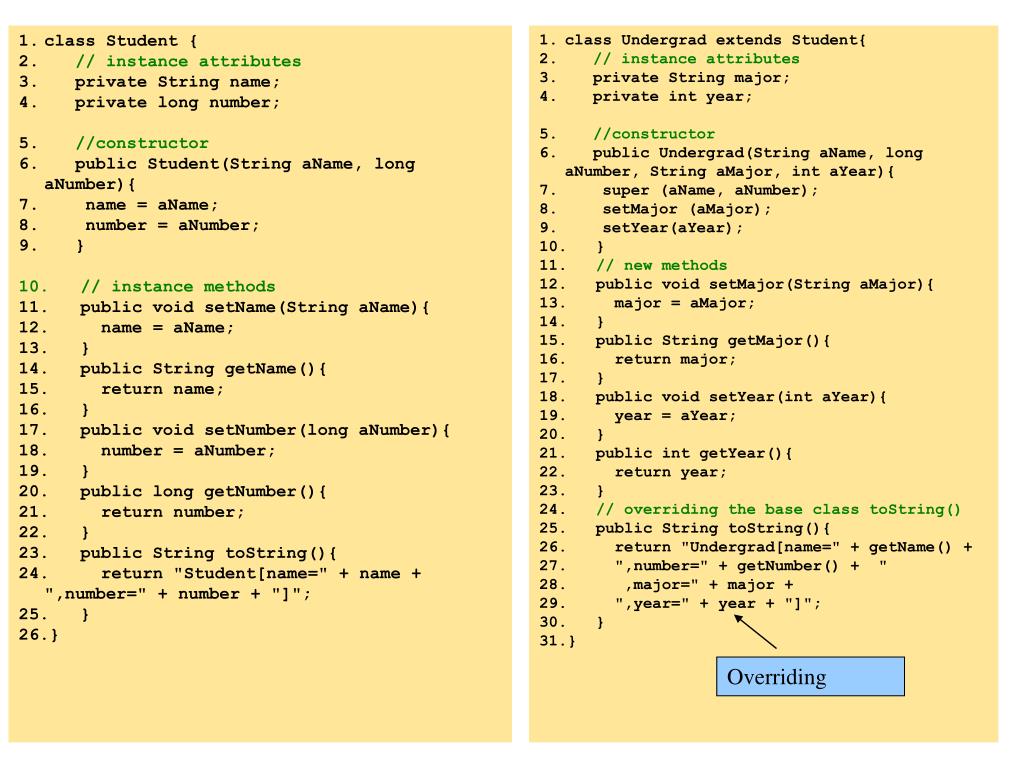Viewport: 1024px width, 768px height.
Task: Click 'return year;' line
Action: (671, 472)
